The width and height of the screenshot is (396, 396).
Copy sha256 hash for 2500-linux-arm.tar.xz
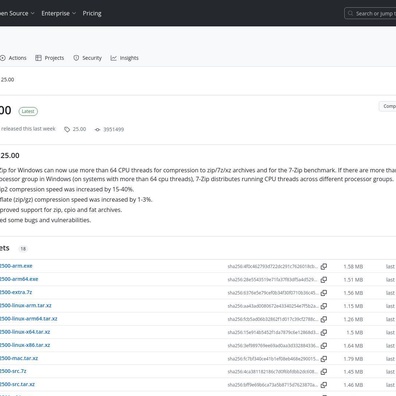[324, 306]
